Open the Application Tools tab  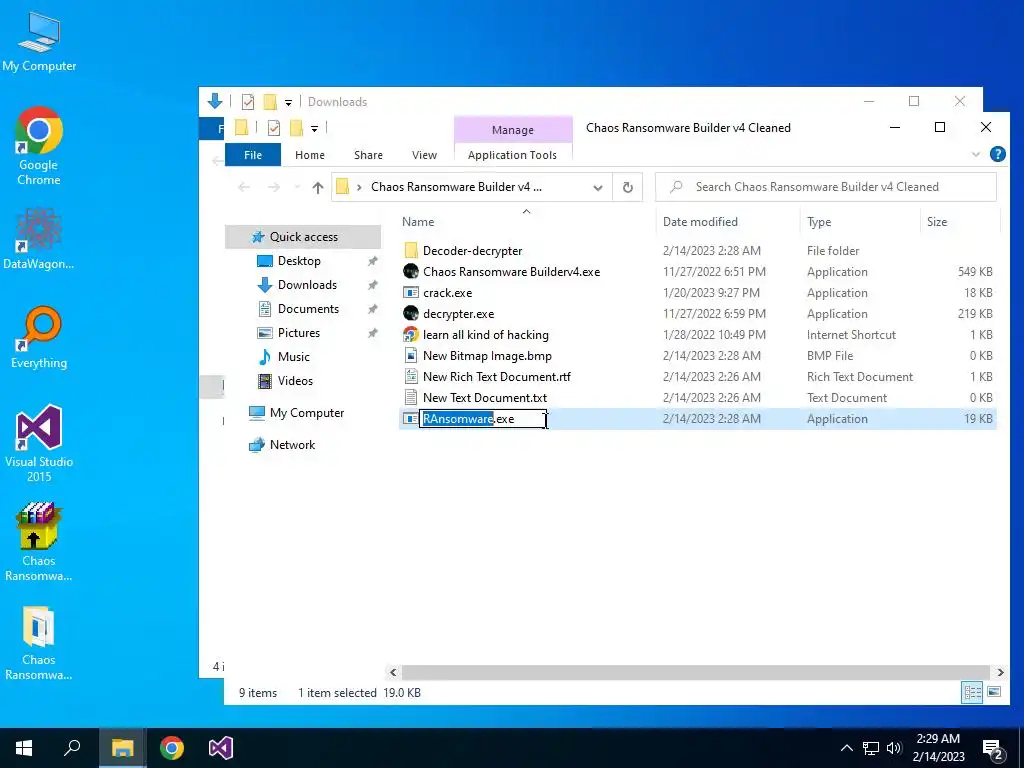[513, 155]
